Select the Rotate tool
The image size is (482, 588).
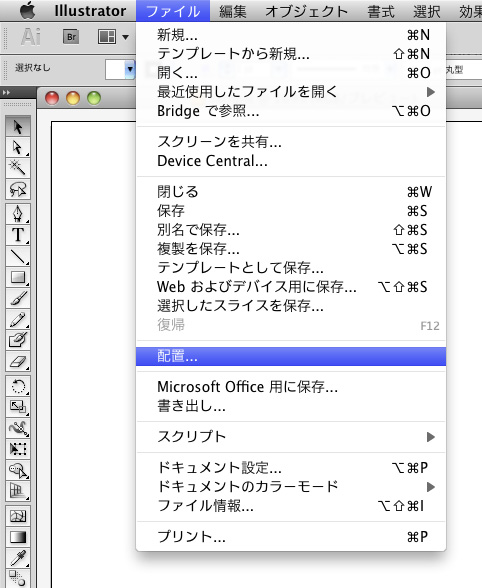point(18,386)
